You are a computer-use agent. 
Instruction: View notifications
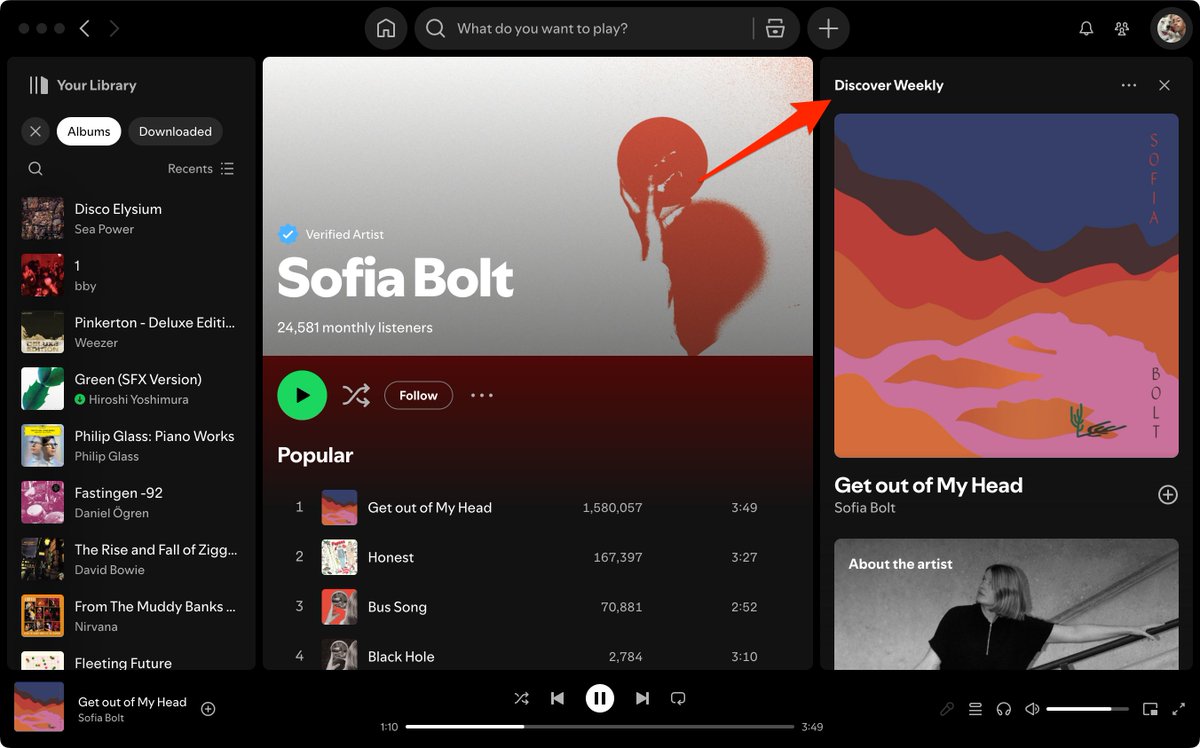(1086, 28)
